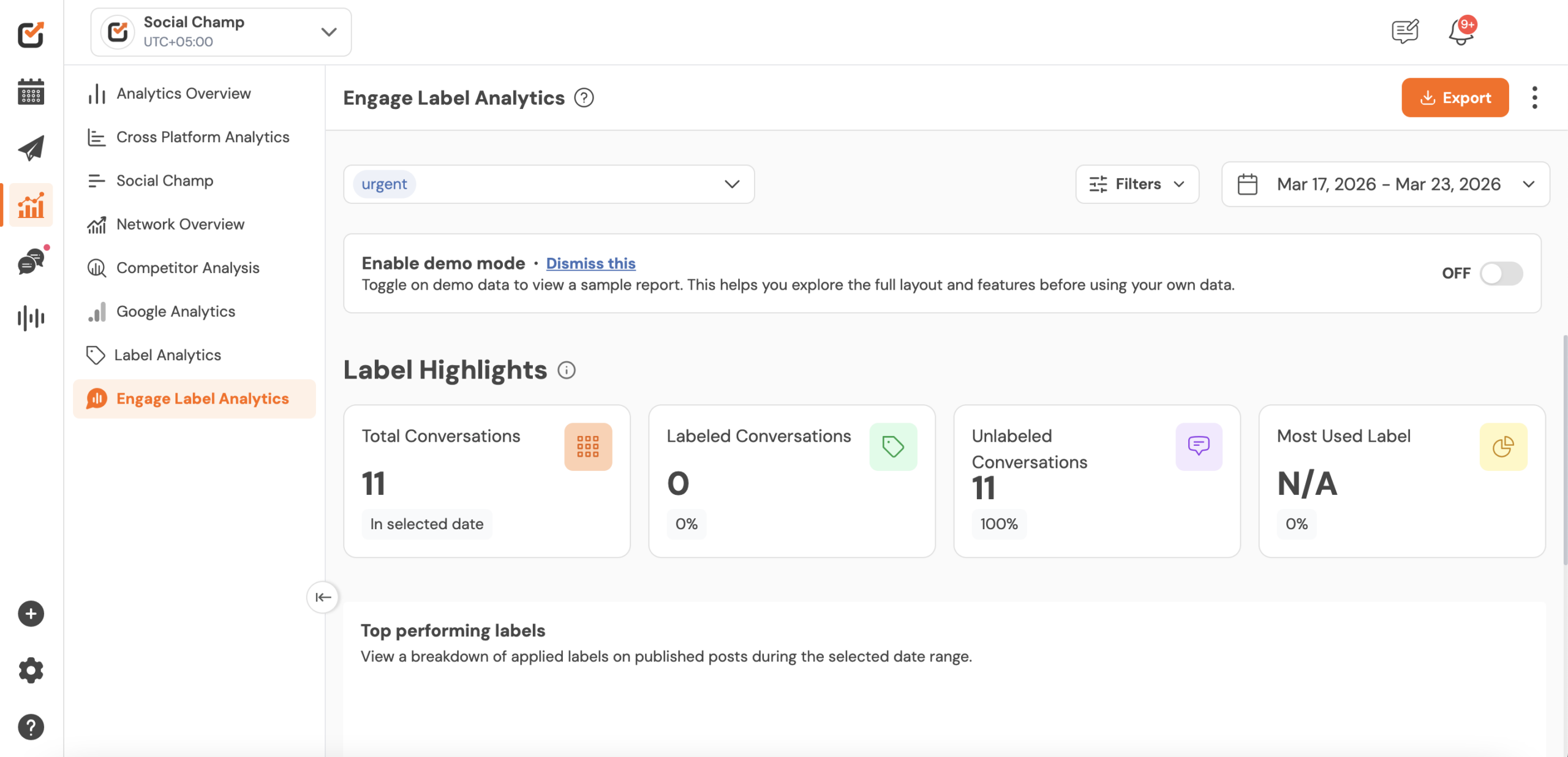
Task: Open the three-dot options menu near Export
Action: click(1535, 97)
